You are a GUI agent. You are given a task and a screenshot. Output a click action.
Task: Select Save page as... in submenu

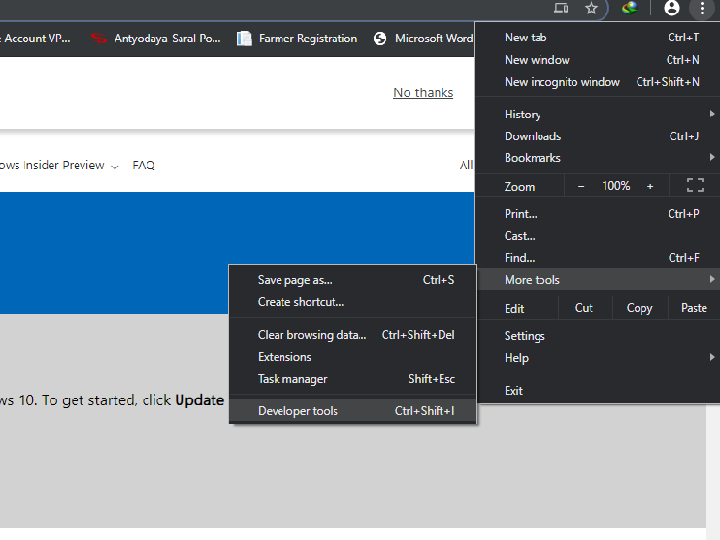pyautogui.click(x=353, y=280)
